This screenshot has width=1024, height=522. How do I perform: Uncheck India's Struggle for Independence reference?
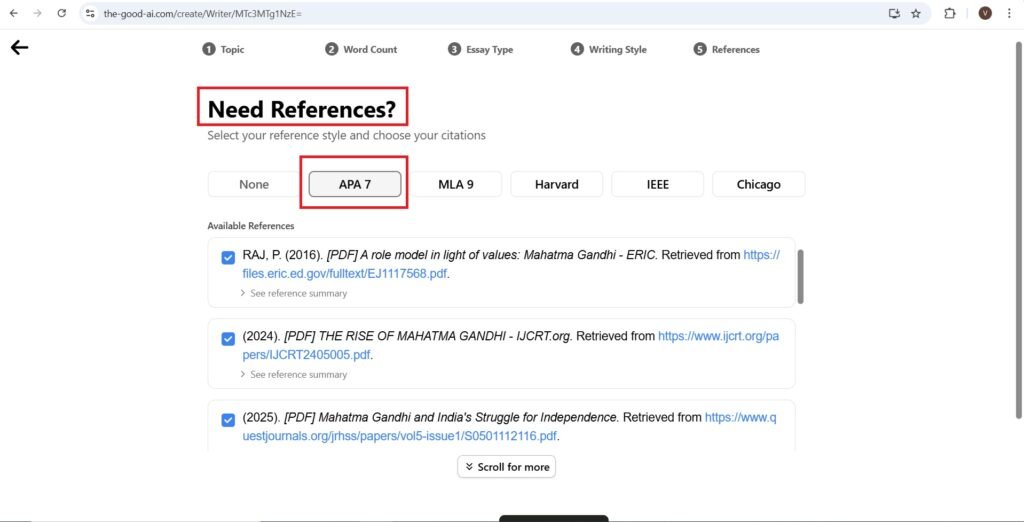tap(228, 420)
